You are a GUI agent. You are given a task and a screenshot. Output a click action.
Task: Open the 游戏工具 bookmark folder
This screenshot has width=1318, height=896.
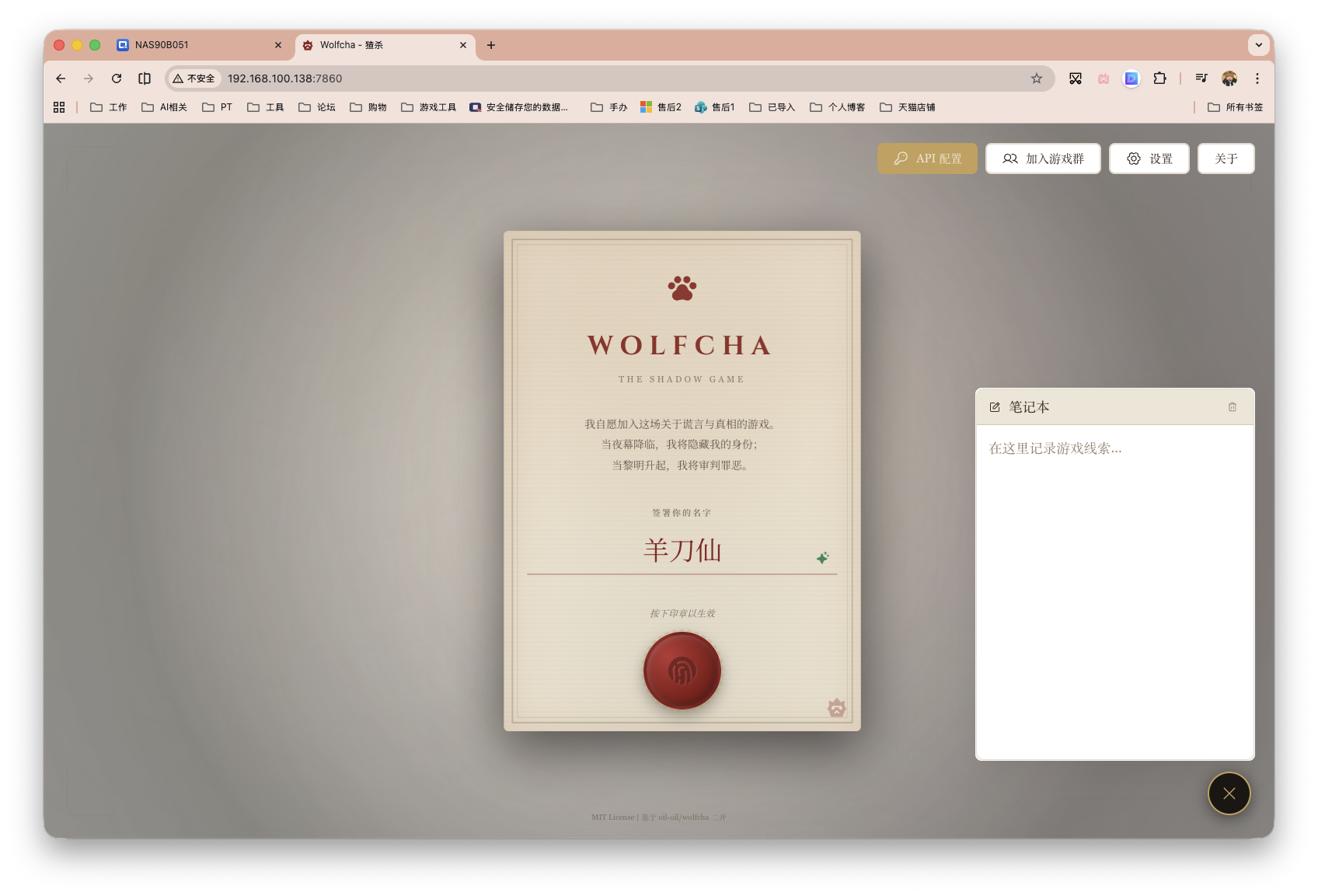429,107
